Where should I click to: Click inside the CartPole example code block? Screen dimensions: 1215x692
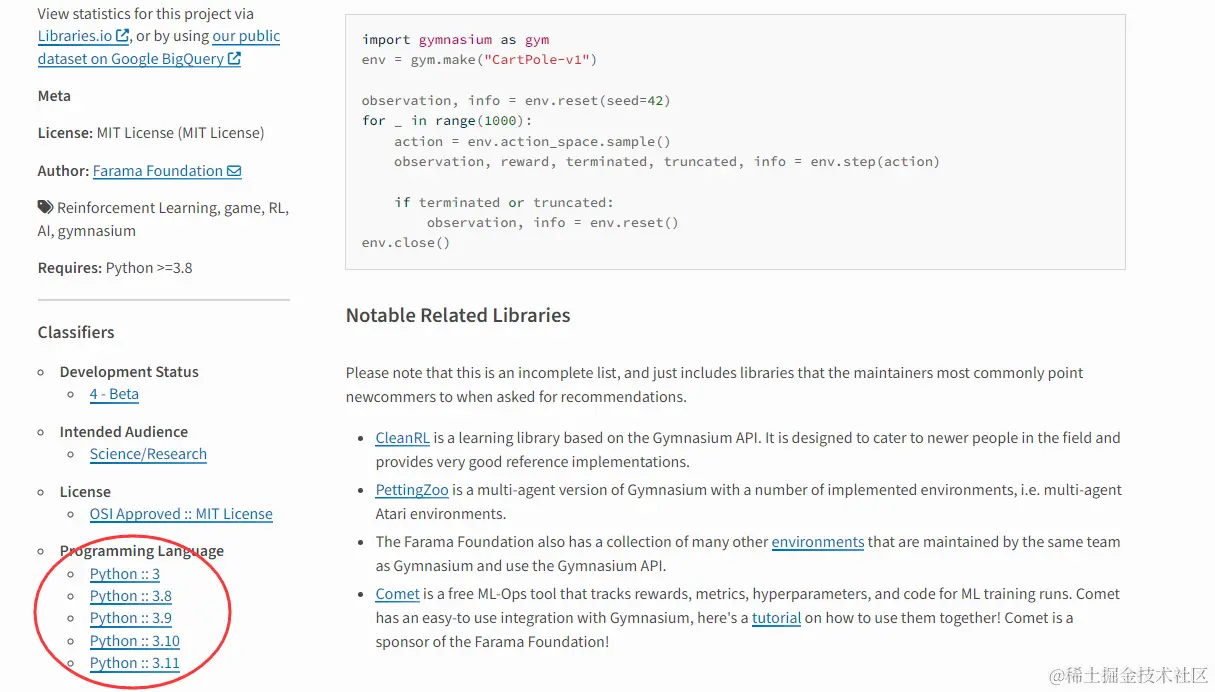[735, 141]
